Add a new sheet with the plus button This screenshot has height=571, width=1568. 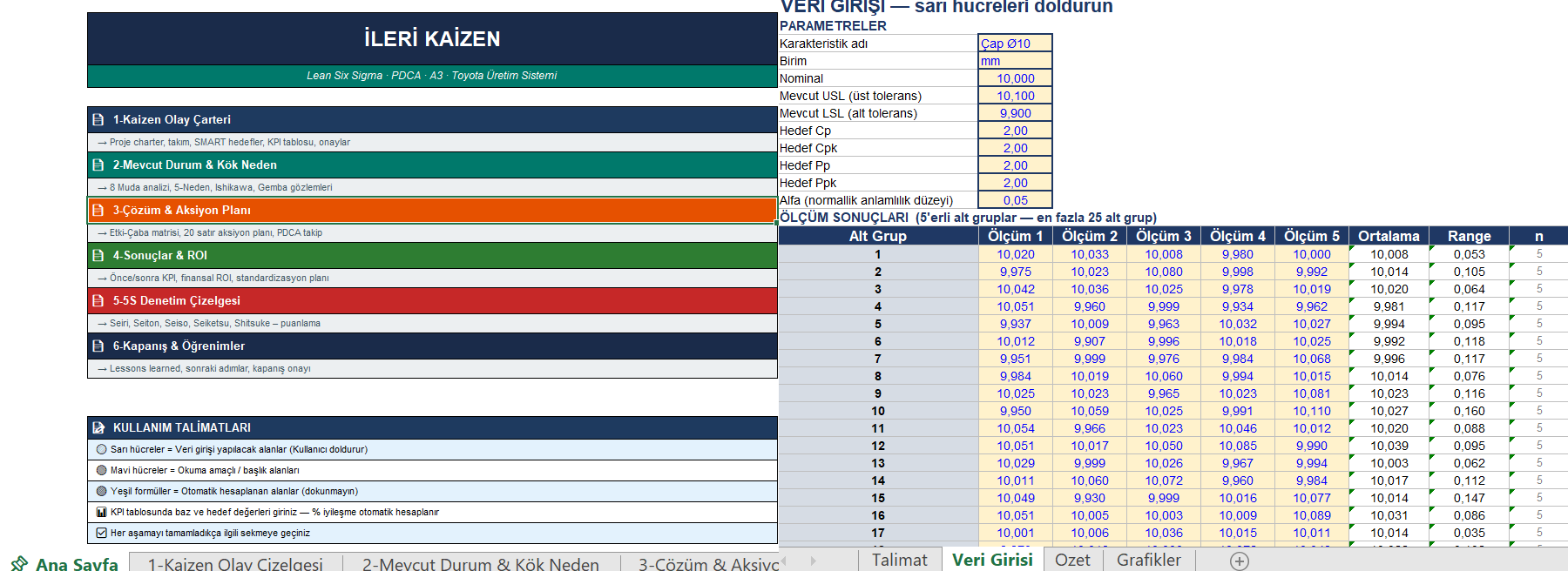click(1240, 561)
